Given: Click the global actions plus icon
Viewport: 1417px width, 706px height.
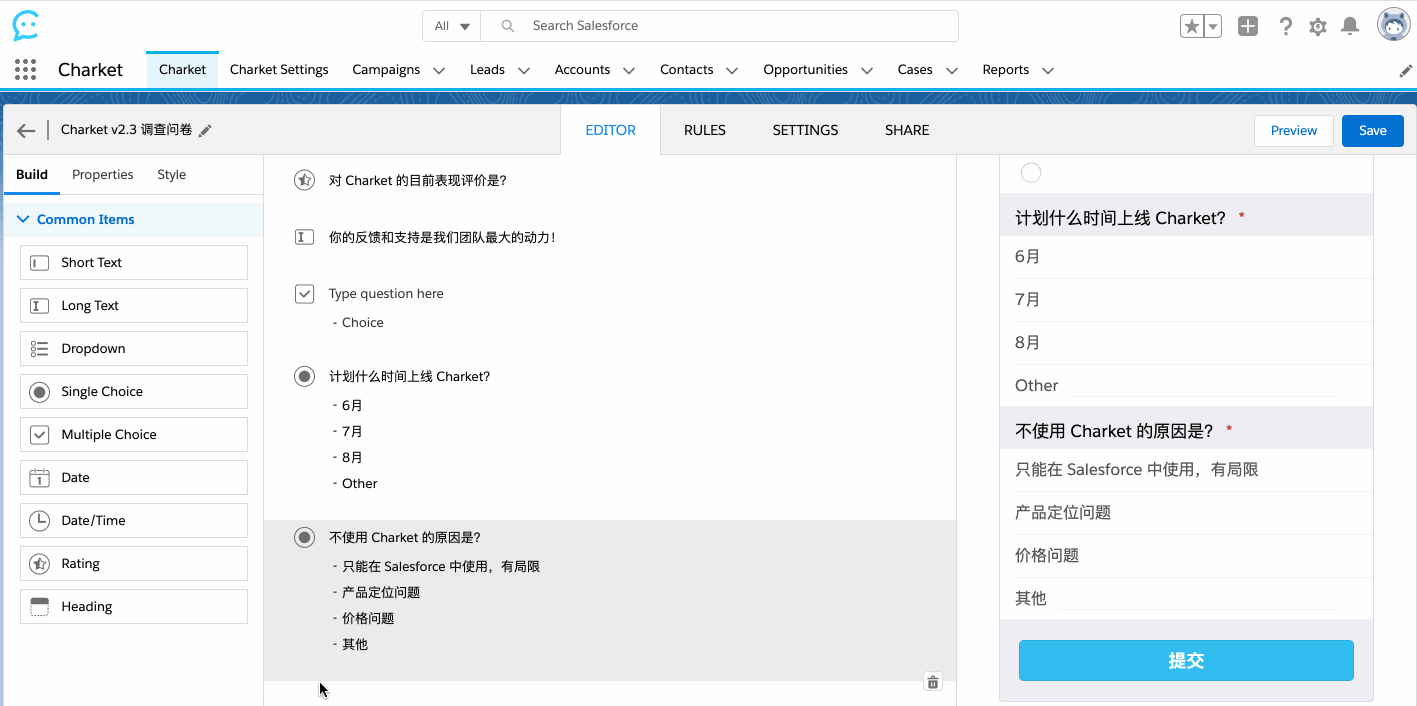Looking at the screenshot, I should (1248, 26).
